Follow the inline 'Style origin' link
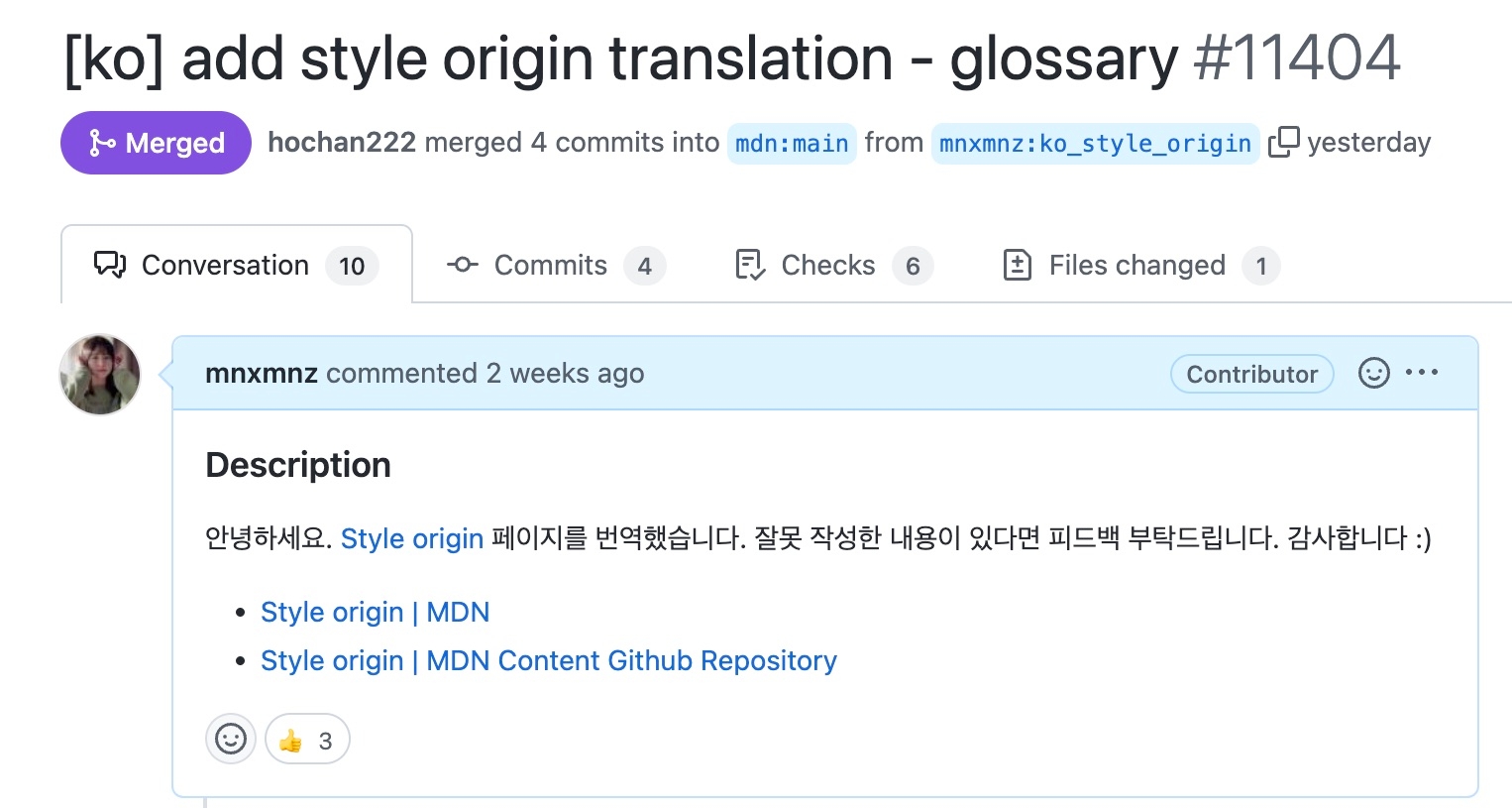 pyautogui.click(x=412, y=538)
